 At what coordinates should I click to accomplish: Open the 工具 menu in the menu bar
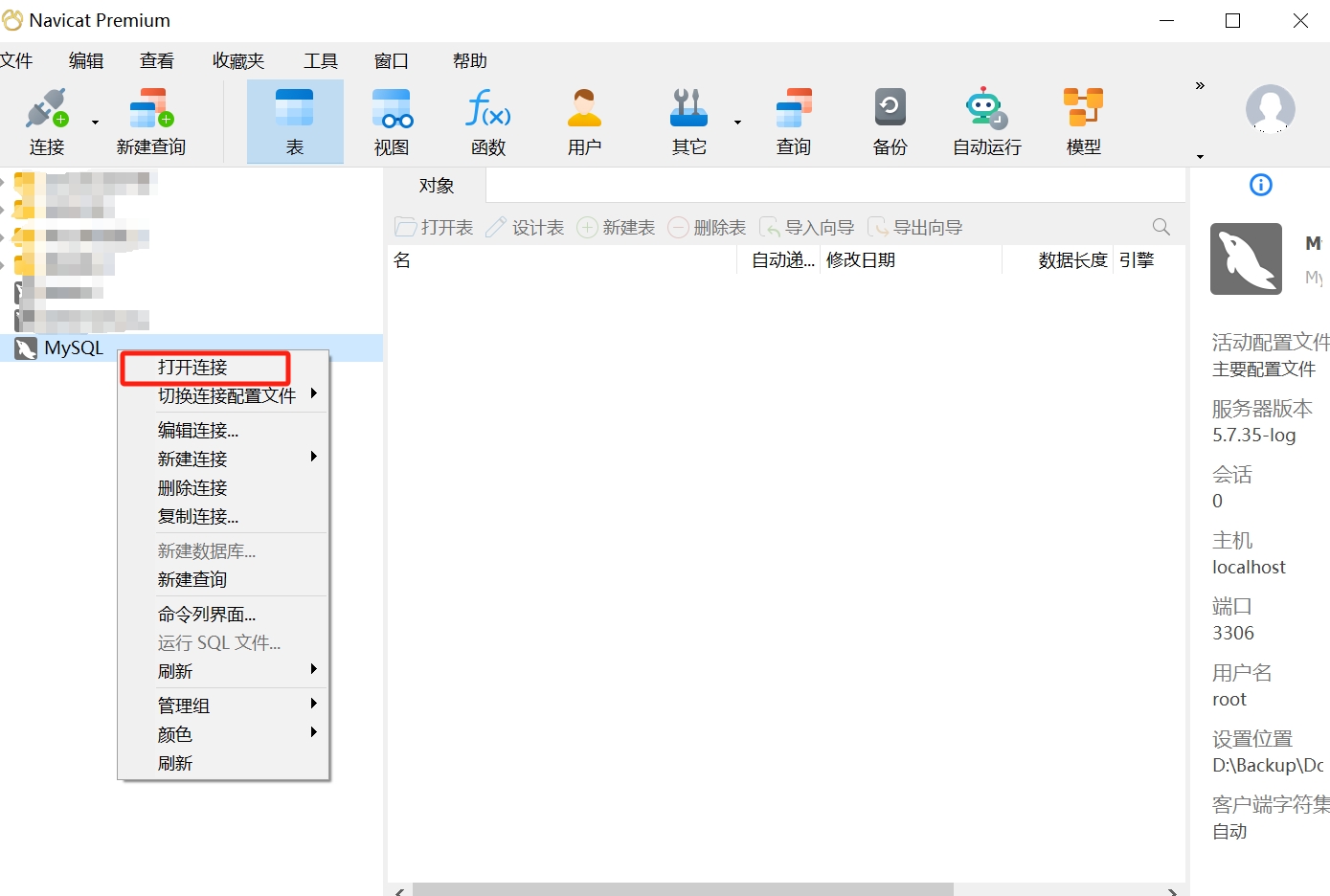click(321, 60)
